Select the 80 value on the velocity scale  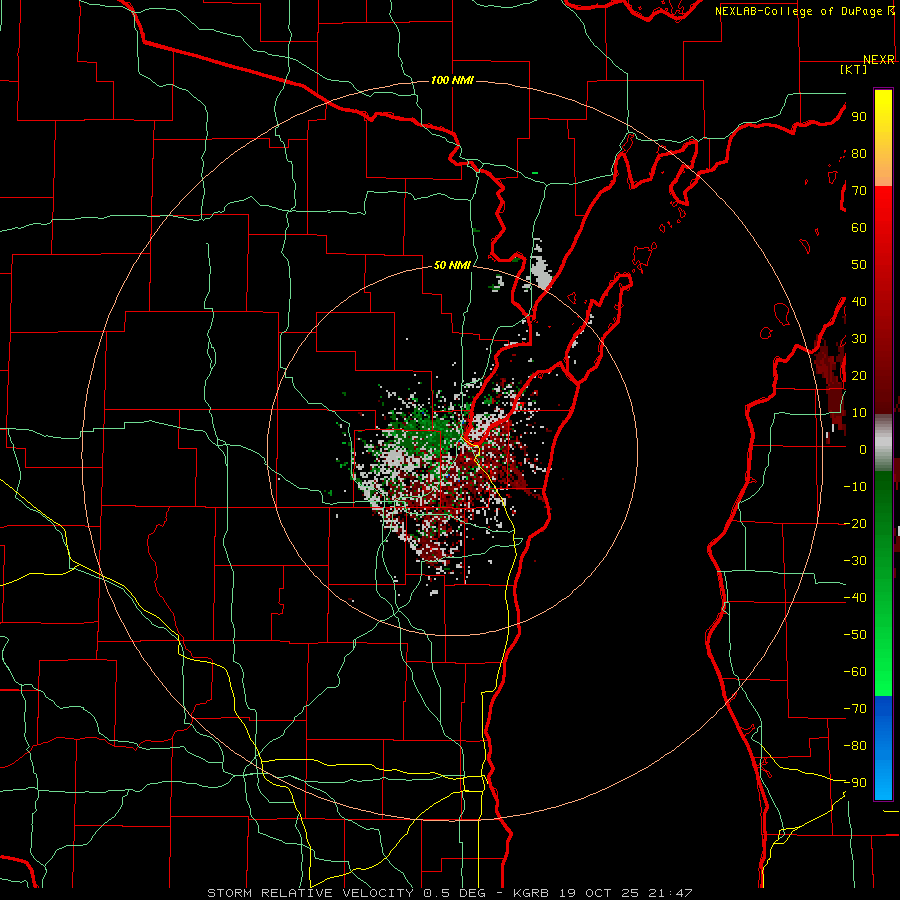(x=859, y=153)
